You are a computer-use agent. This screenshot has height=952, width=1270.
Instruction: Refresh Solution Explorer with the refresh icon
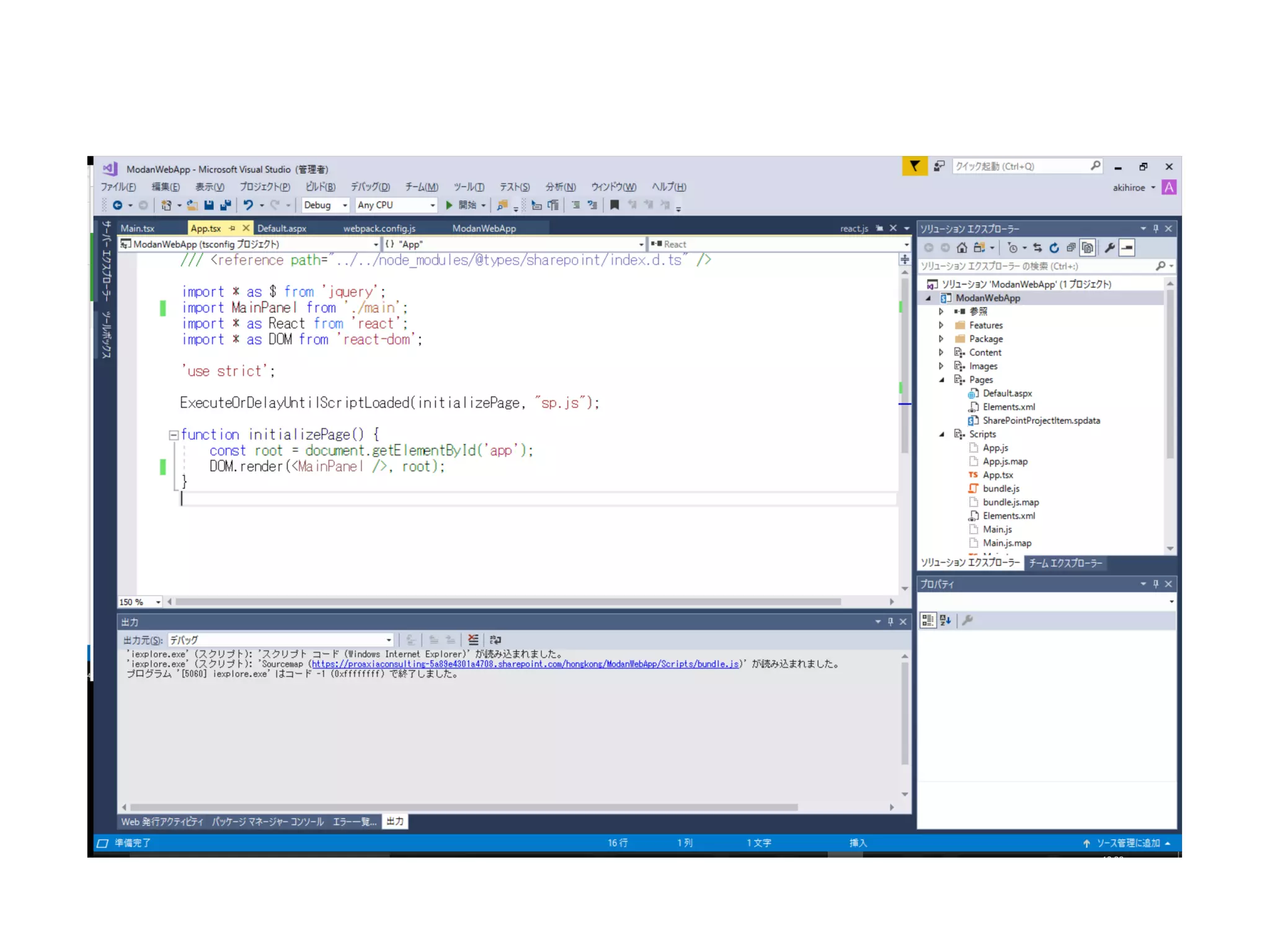point(1054,248)
